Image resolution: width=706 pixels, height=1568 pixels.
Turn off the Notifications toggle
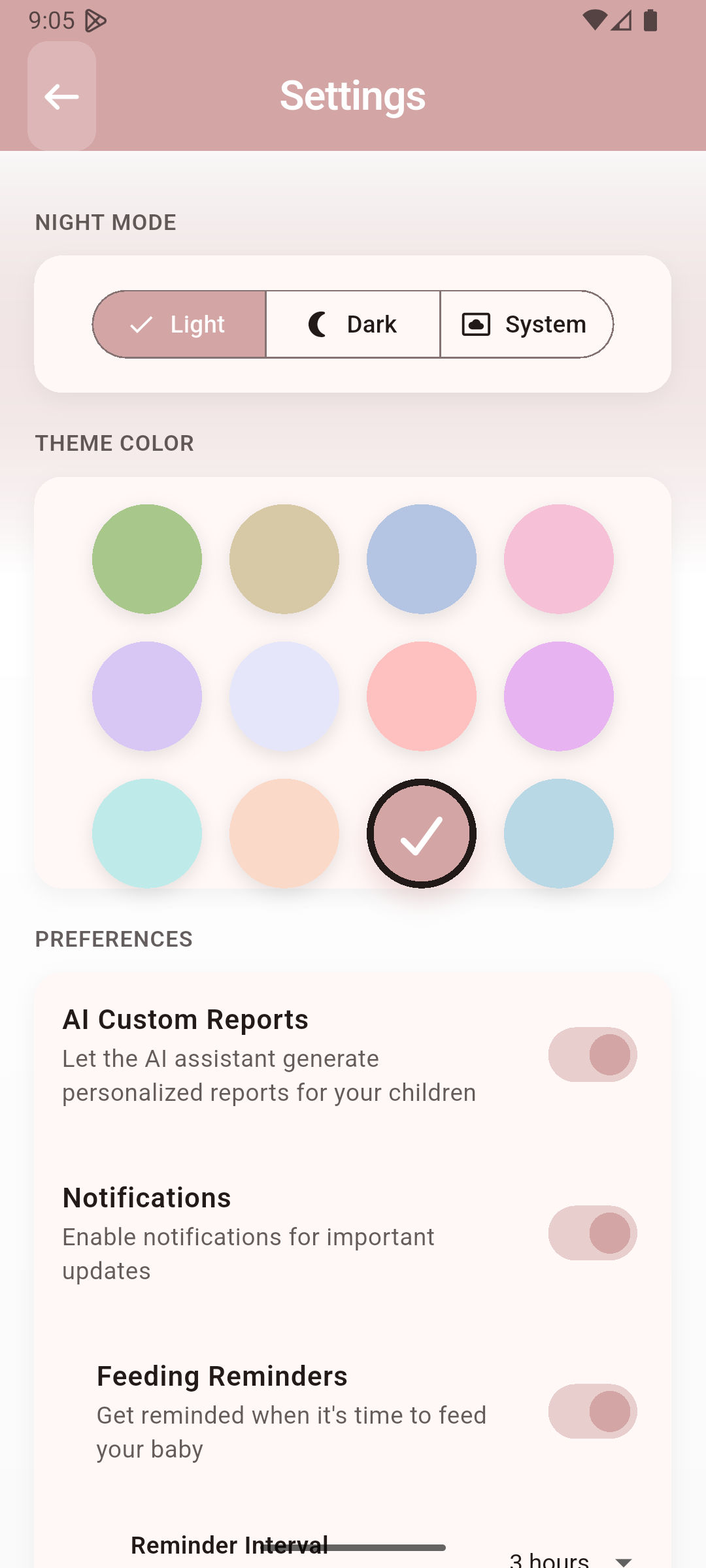coord(592,1233)
